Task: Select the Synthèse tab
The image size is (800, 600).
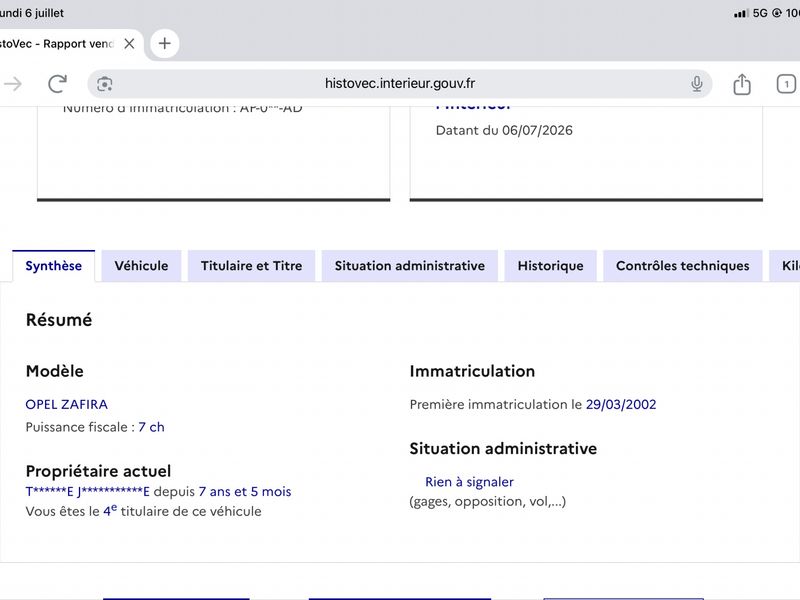Action: coord(54,266)
